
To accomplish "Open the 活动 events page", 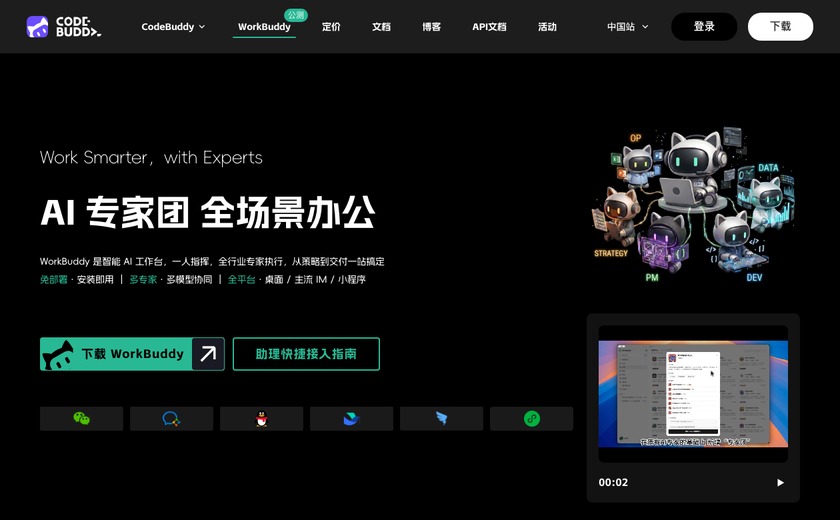I will (547, 27).
